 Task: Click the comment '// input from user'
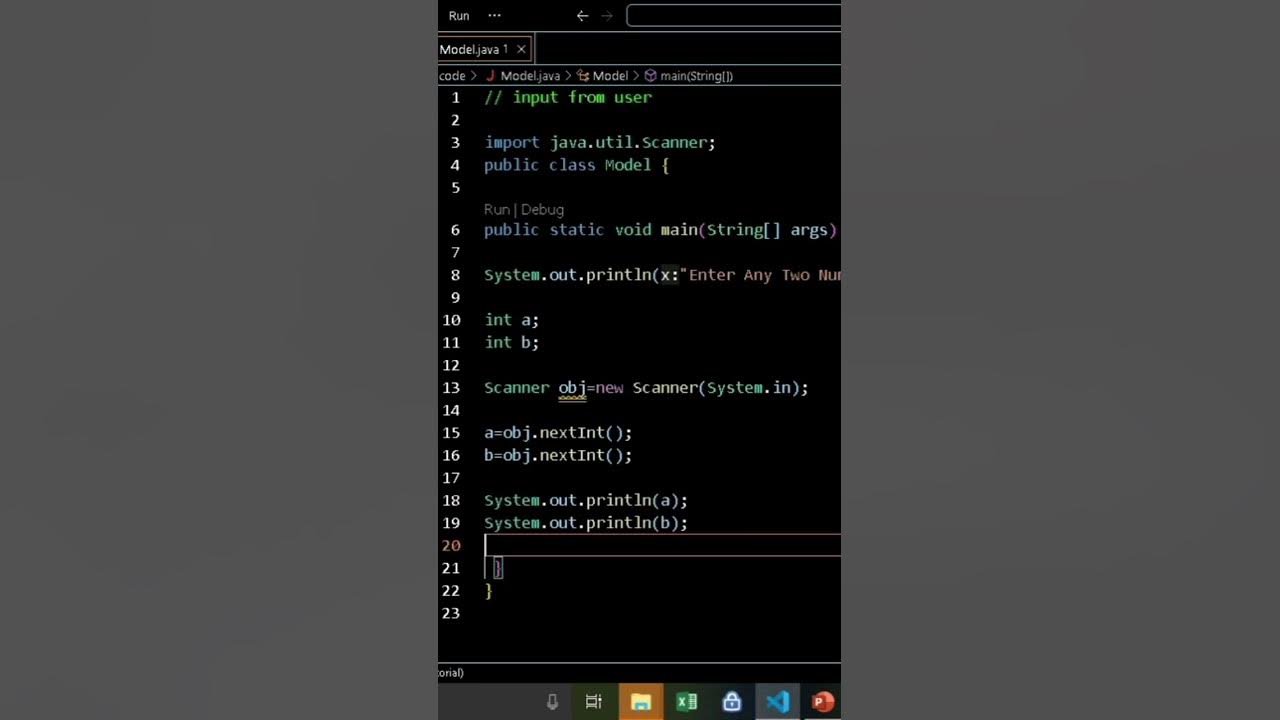click(x=568, y=97)
